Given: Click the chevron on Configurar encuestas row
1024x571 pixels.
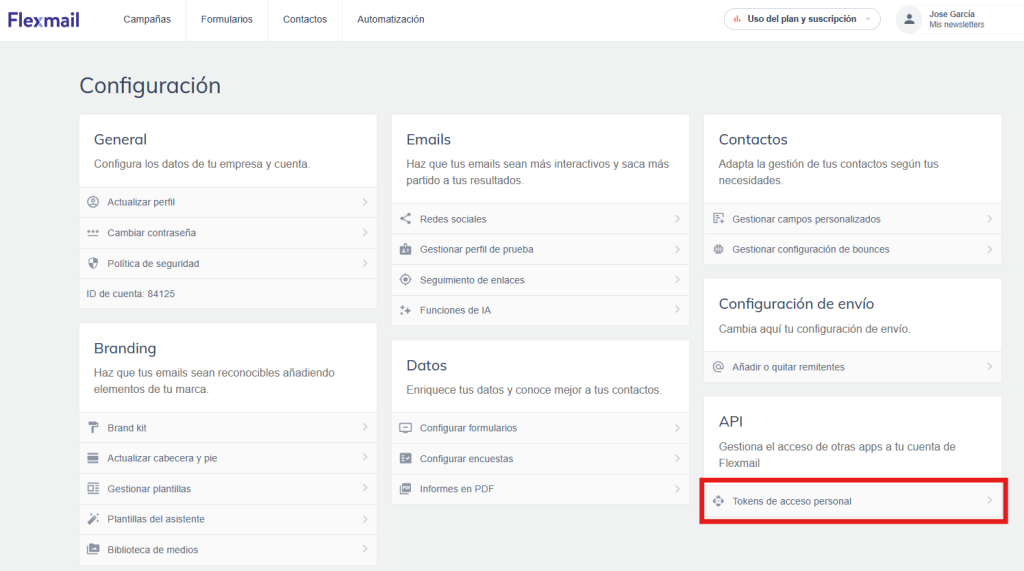Looking at the screenshot, I should tap(677, 459).
